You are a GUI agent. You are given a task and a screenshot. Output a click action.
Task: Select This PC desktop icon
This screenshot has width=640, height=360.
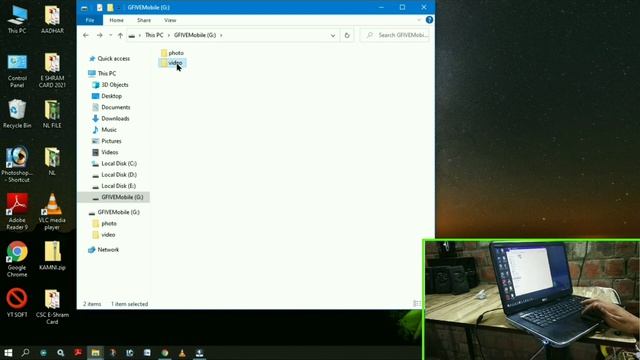(17, 20)
